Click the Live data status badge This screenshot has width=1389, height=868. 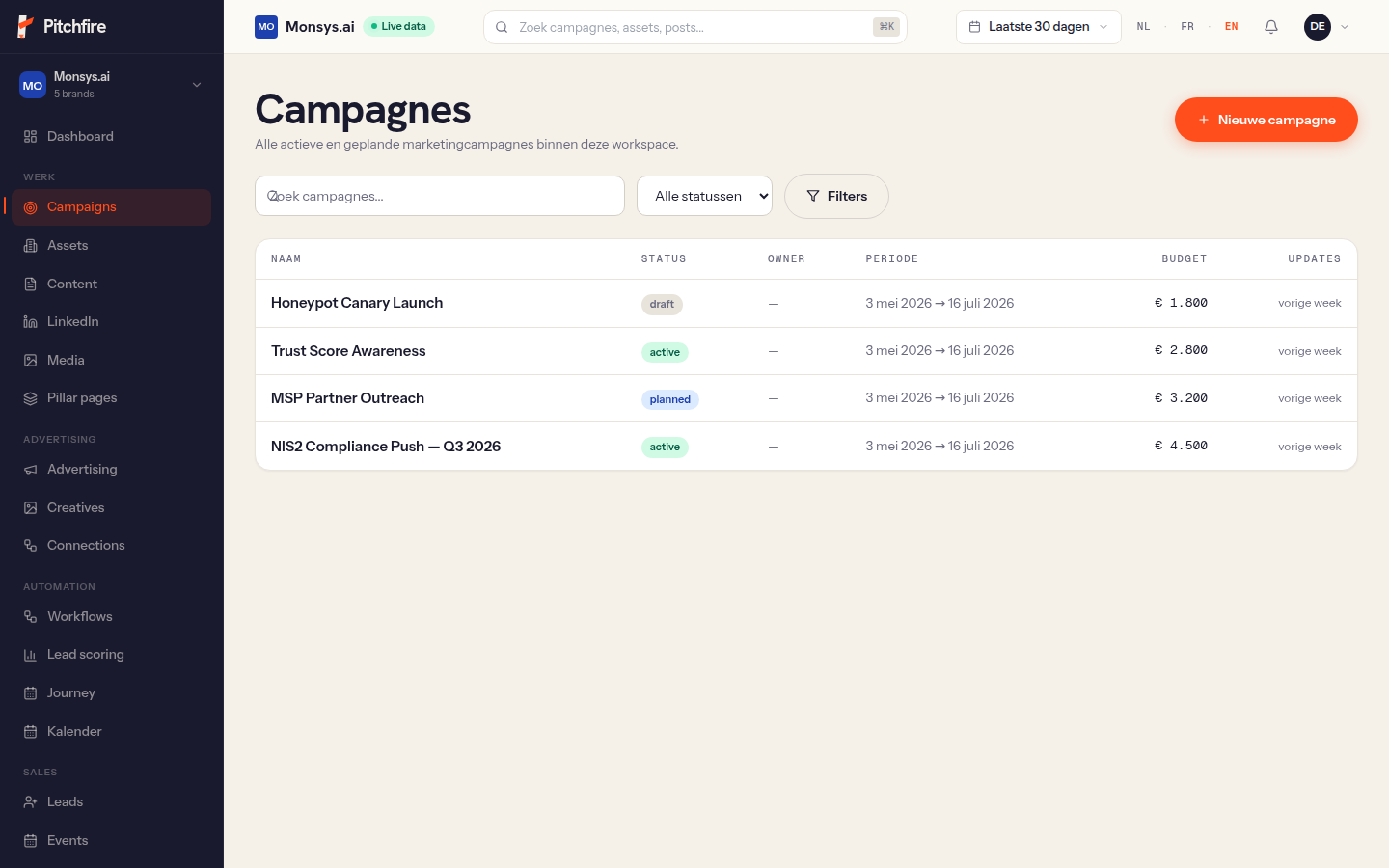coord(399,27)
